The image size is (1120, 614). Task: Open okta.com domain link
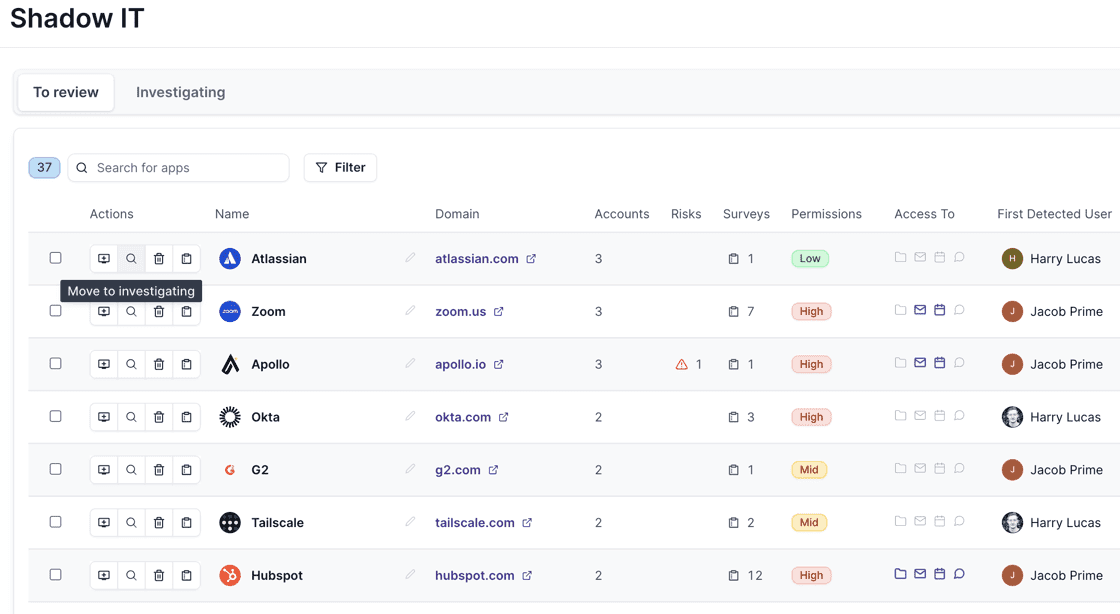[471, 417]
